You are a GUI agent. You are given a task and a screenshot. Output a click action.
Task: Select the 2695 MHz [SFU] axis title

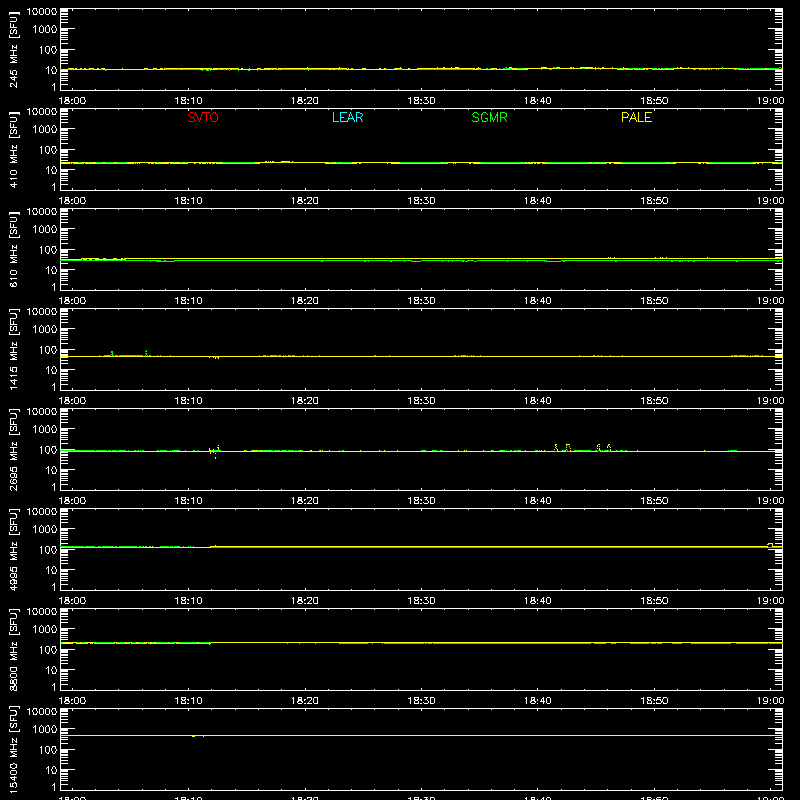(x=14, y=449)
